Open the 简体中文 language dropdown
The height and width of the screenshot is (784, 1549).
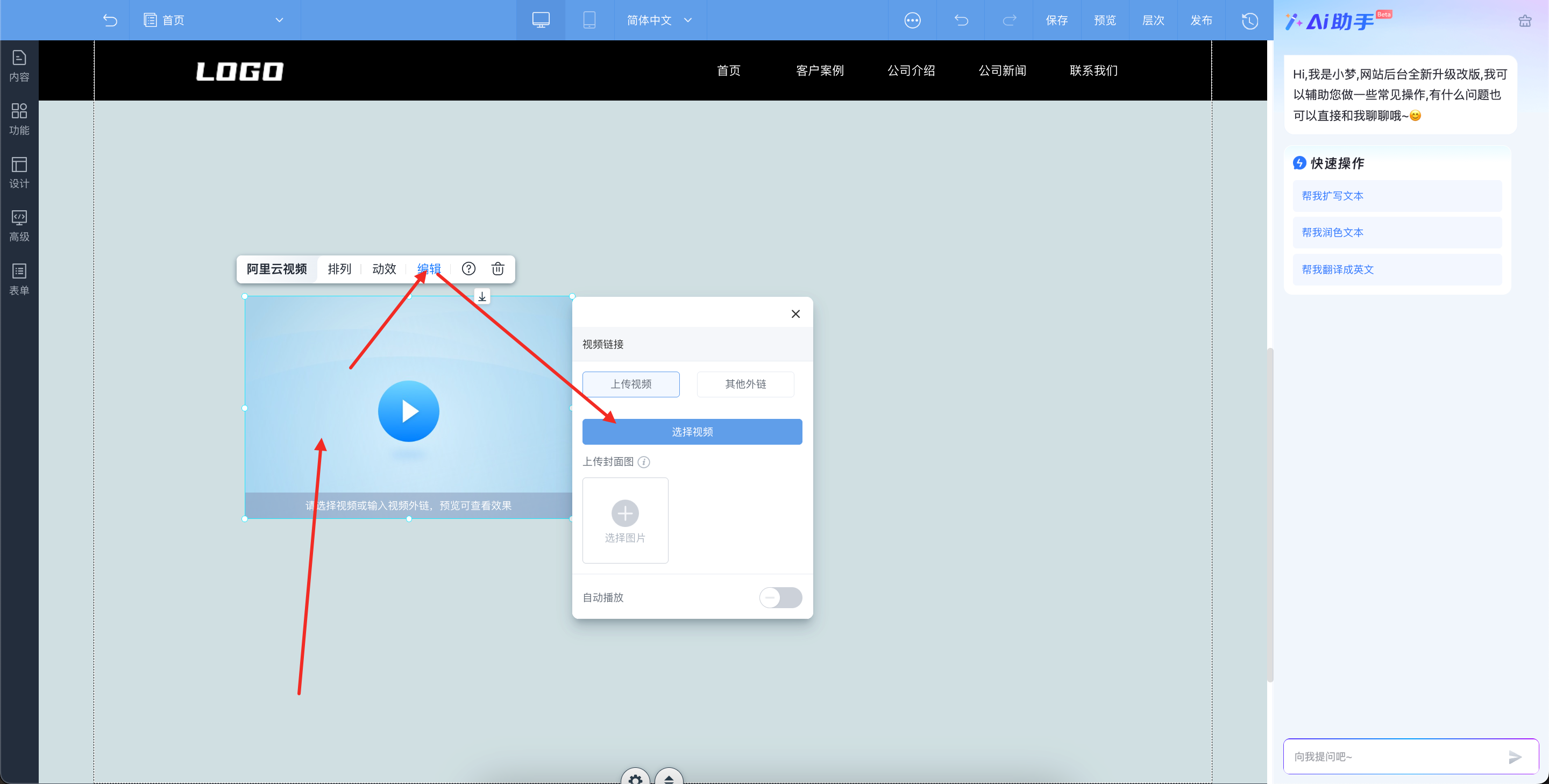click(659, 20)
